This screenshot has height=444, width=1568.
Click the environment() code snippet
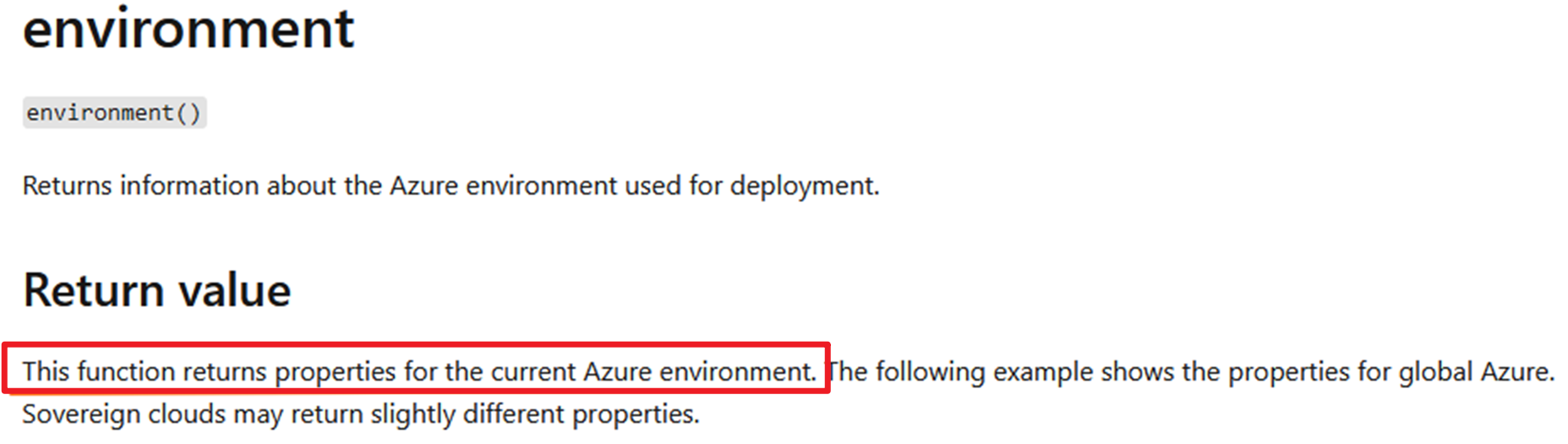point(114,113)
